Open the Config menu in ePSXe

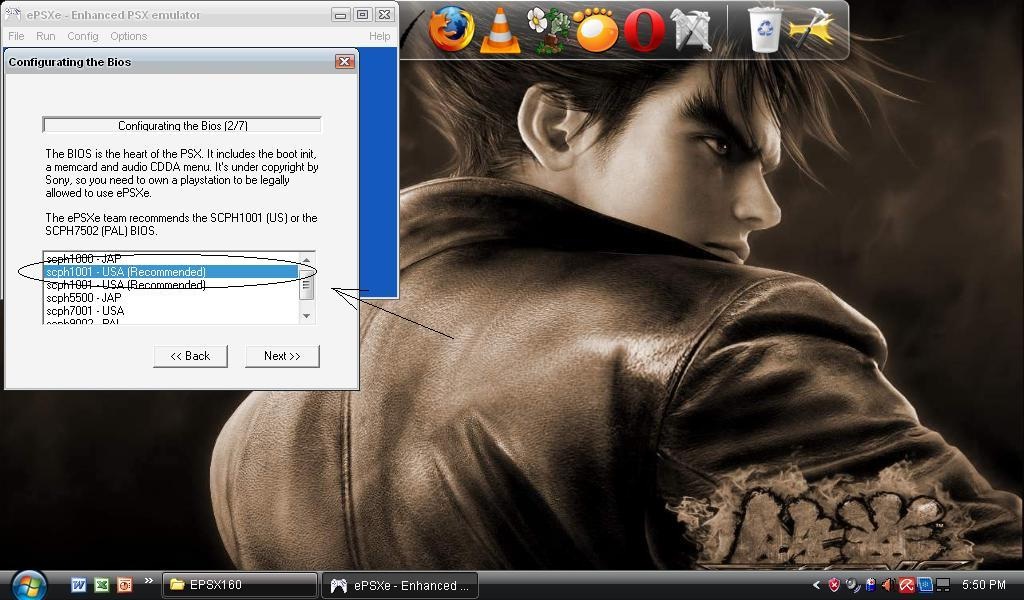pyautogui.click(x=83, y=36)
